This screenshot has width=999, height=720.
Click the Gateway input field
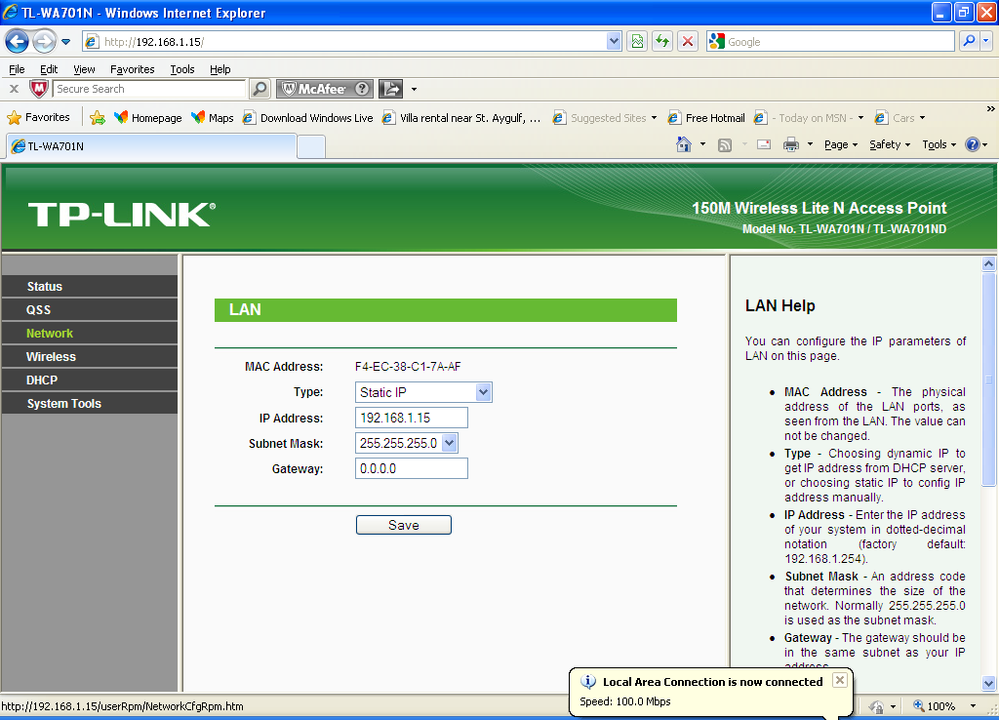point(411,468)
